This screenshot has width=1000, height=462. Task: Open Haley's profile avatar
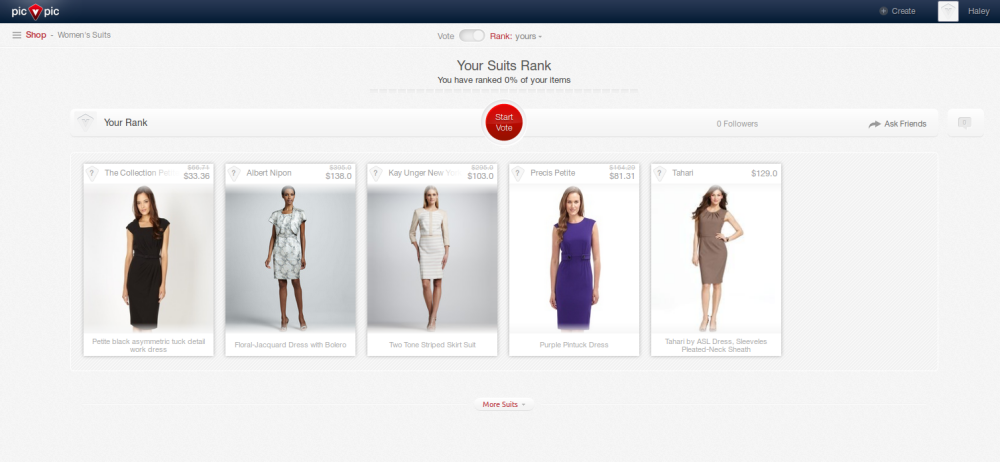[x=948, y=11]
